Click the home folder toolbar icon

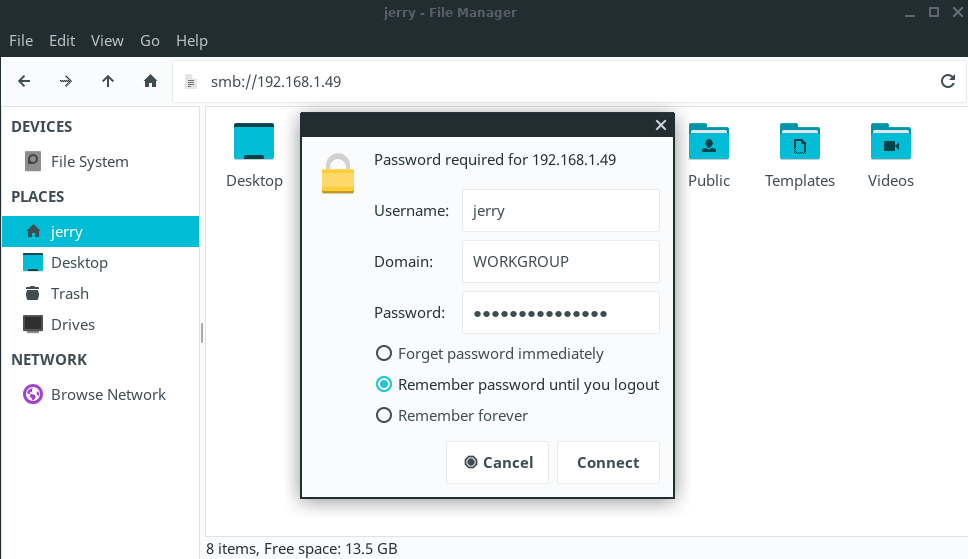(x=150, y=81)
